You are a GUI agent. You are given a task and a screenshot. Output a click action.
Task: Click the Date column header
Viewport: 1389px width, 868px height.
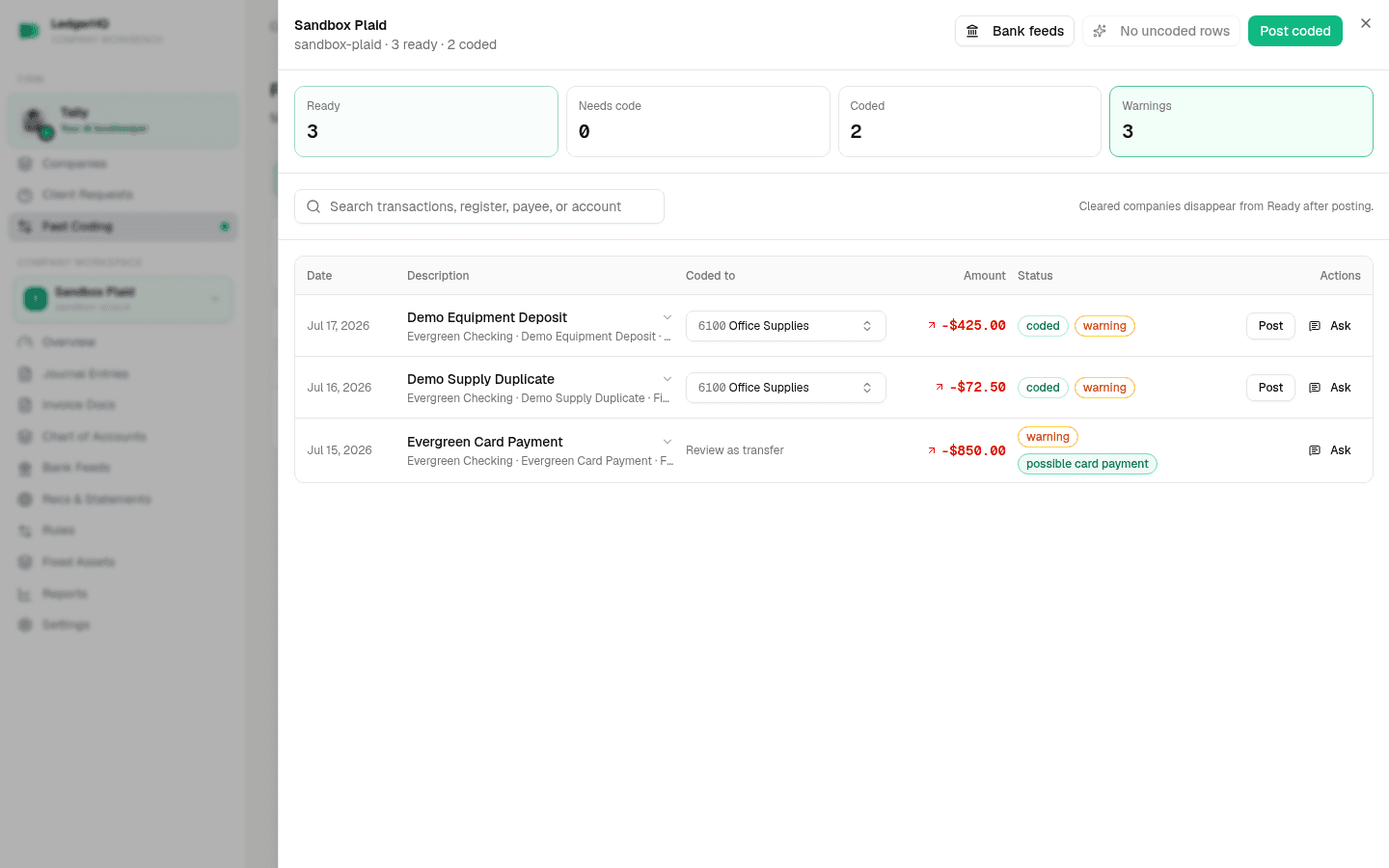[319, 276]
